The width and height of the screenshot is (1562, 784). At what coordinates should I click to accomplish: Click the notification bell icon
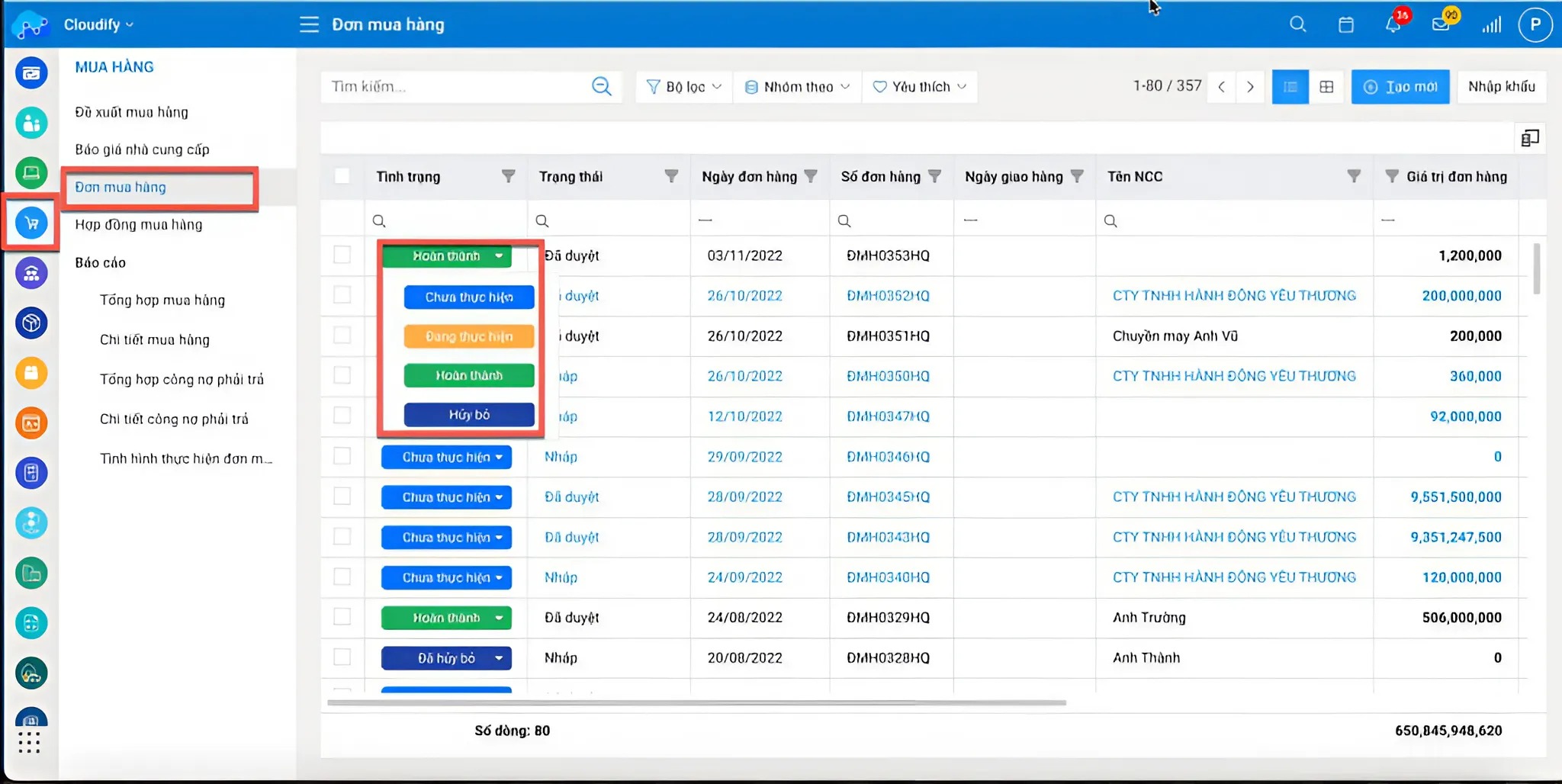click(1393, 24)
